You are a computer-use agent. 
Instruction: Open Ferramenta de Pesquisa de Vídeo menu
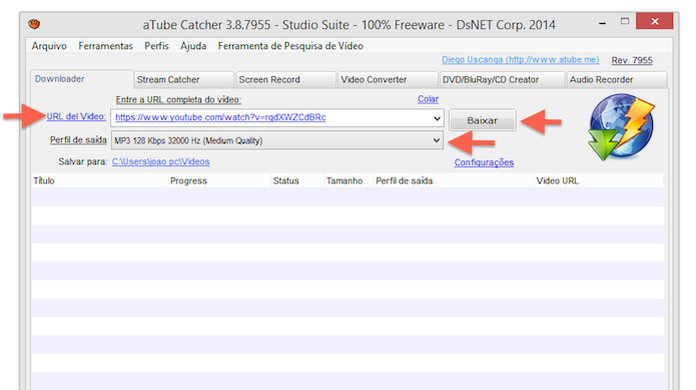coord(291,46)
